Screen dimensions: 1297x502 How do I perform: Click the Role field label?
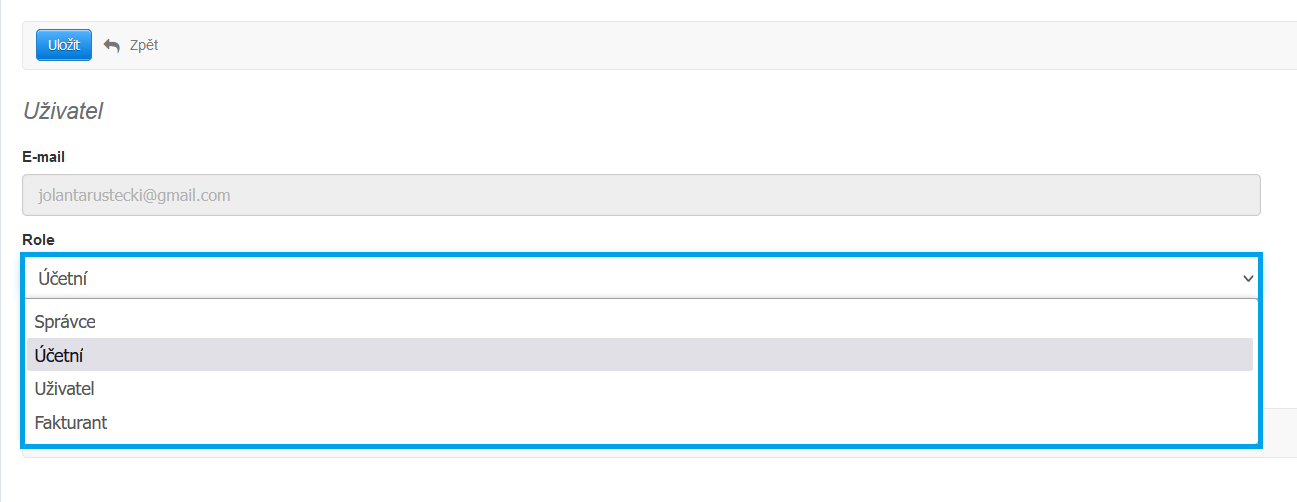[38, 240]
